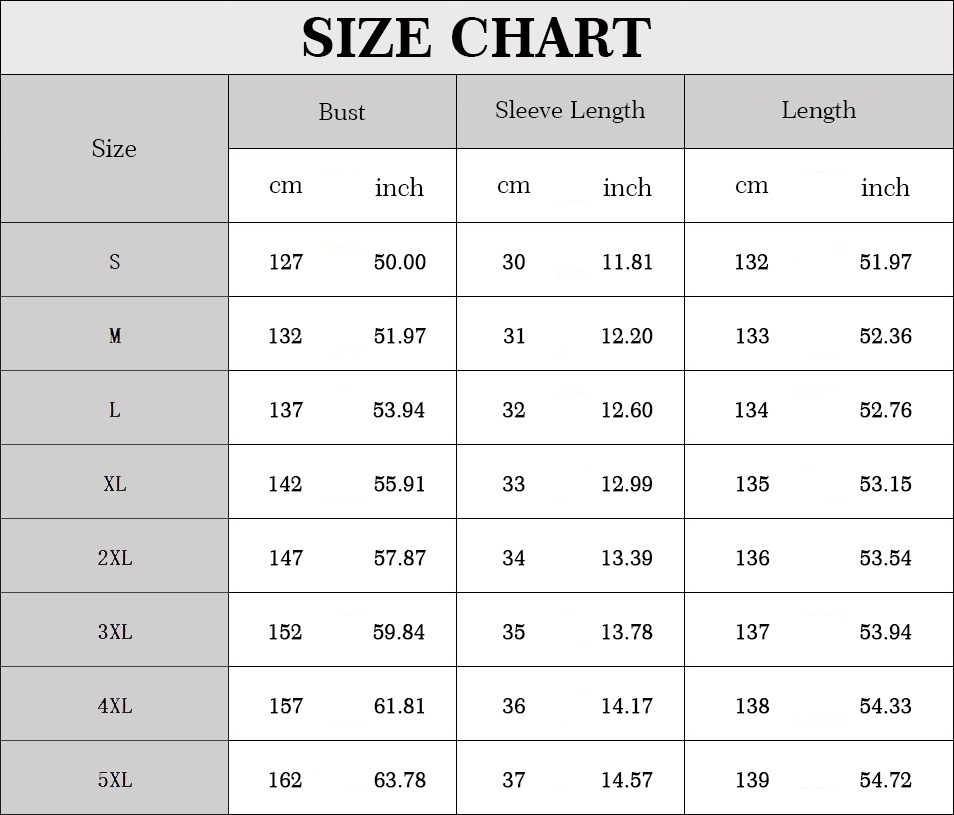Select the XL size row label
This screenshot has width=954, height=815.
point(114,484)
